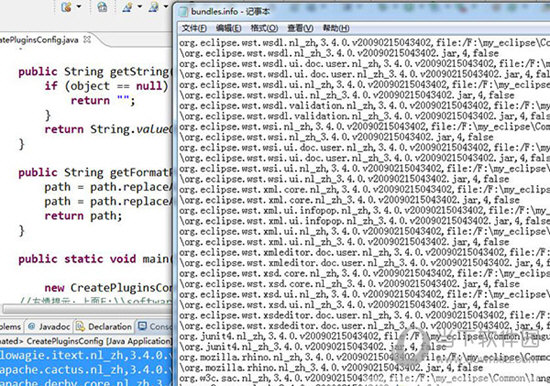Click Notepad line '\org.junit4.nl_zh_3.4.0...jar'

(313, 347)
